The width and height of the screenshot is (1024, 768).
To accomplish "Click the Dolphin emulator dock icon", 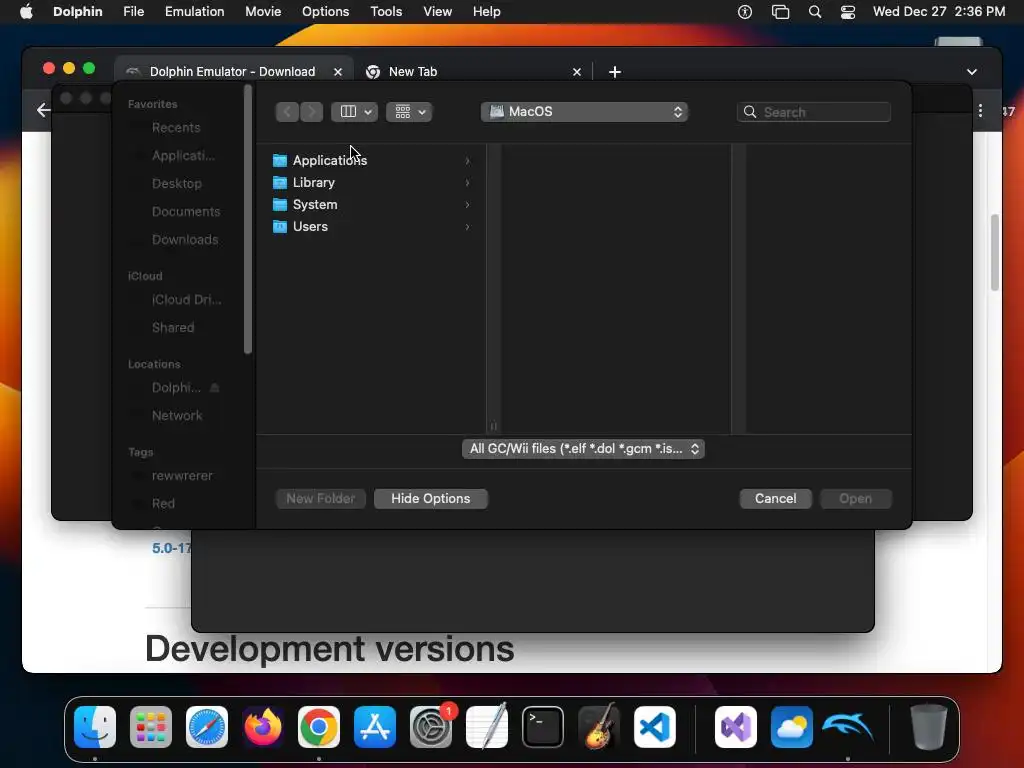I will [x=848, y=727].
